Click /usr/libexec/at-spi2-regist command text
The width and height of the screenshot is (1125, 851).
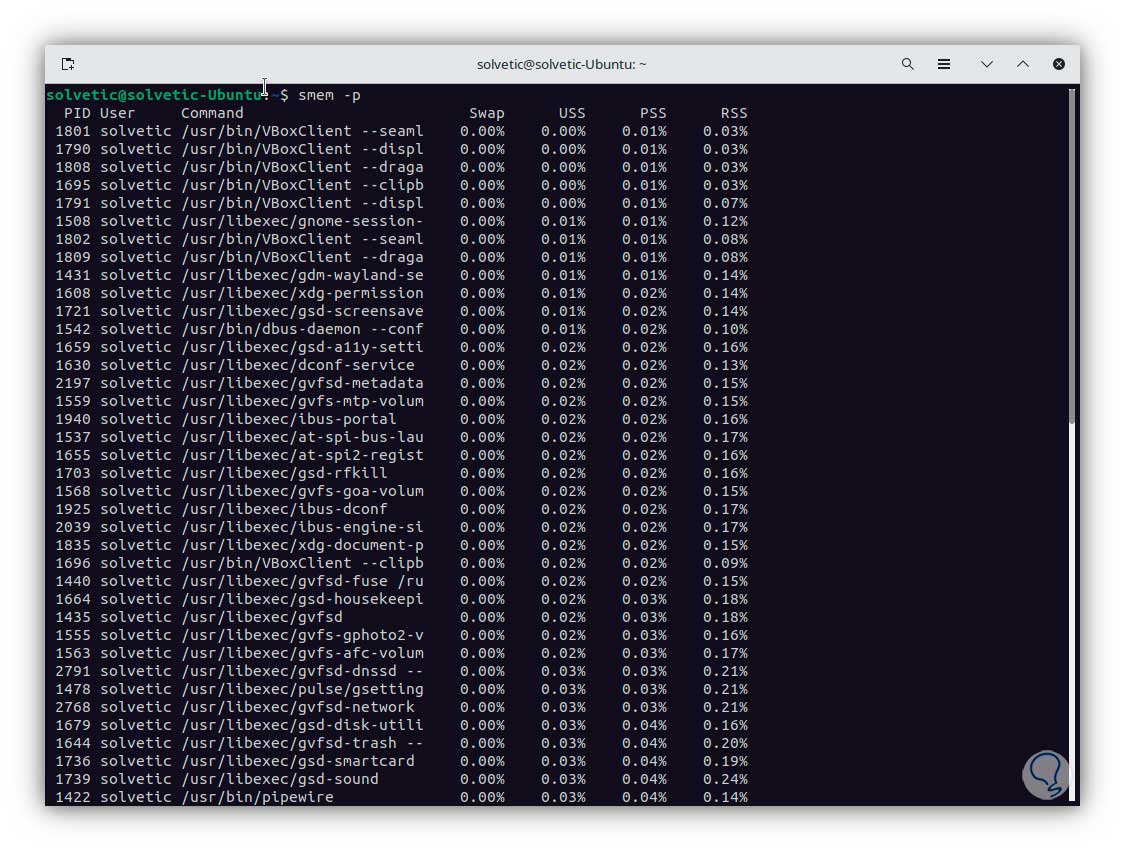(x=302, y=455)
